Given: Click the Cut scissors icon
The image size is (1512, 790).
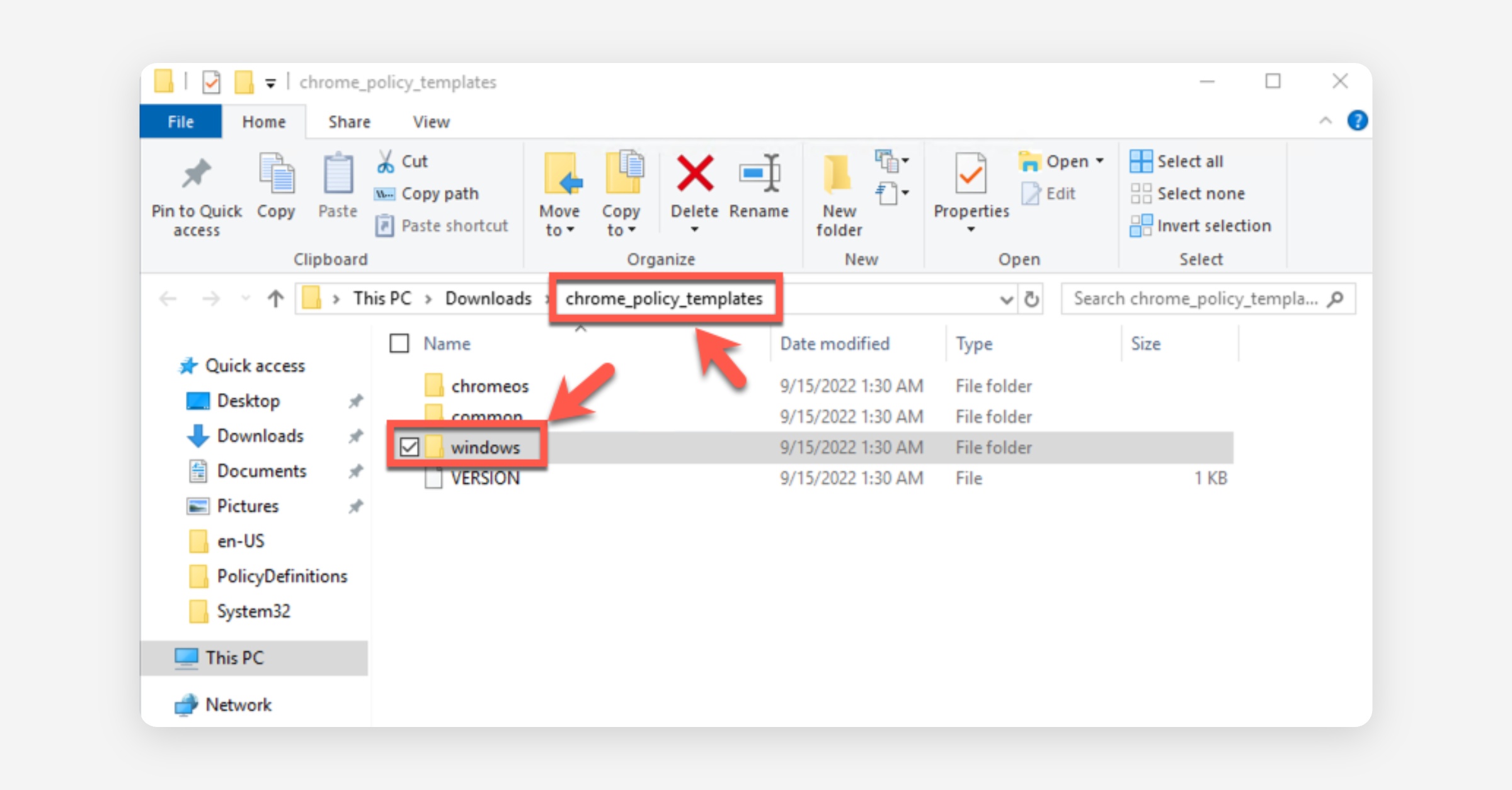Looking at the screenshot, I should 385,161.
